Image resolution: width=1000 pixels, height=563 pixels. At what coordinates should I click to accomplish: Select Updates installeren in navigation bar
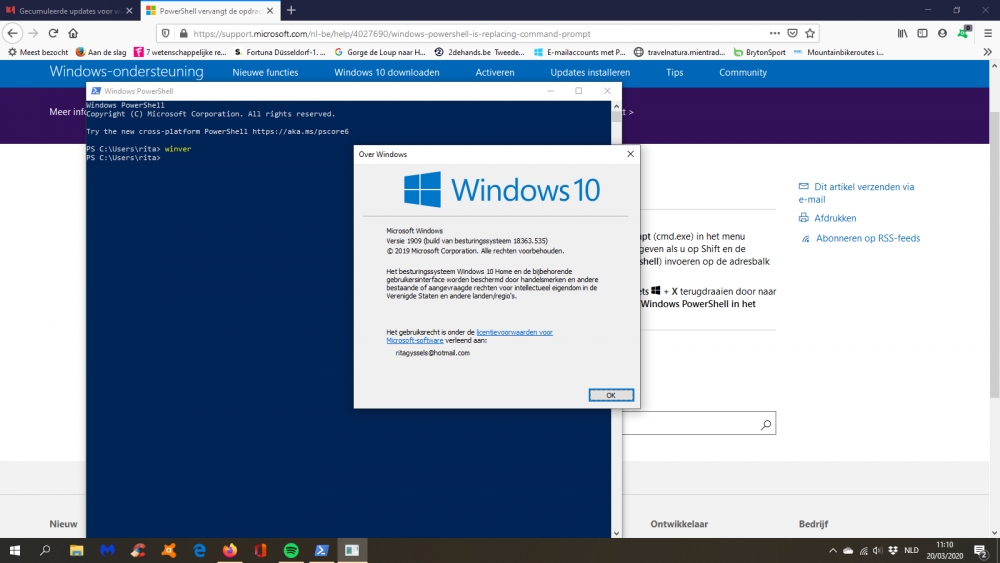tap(590, 73)
